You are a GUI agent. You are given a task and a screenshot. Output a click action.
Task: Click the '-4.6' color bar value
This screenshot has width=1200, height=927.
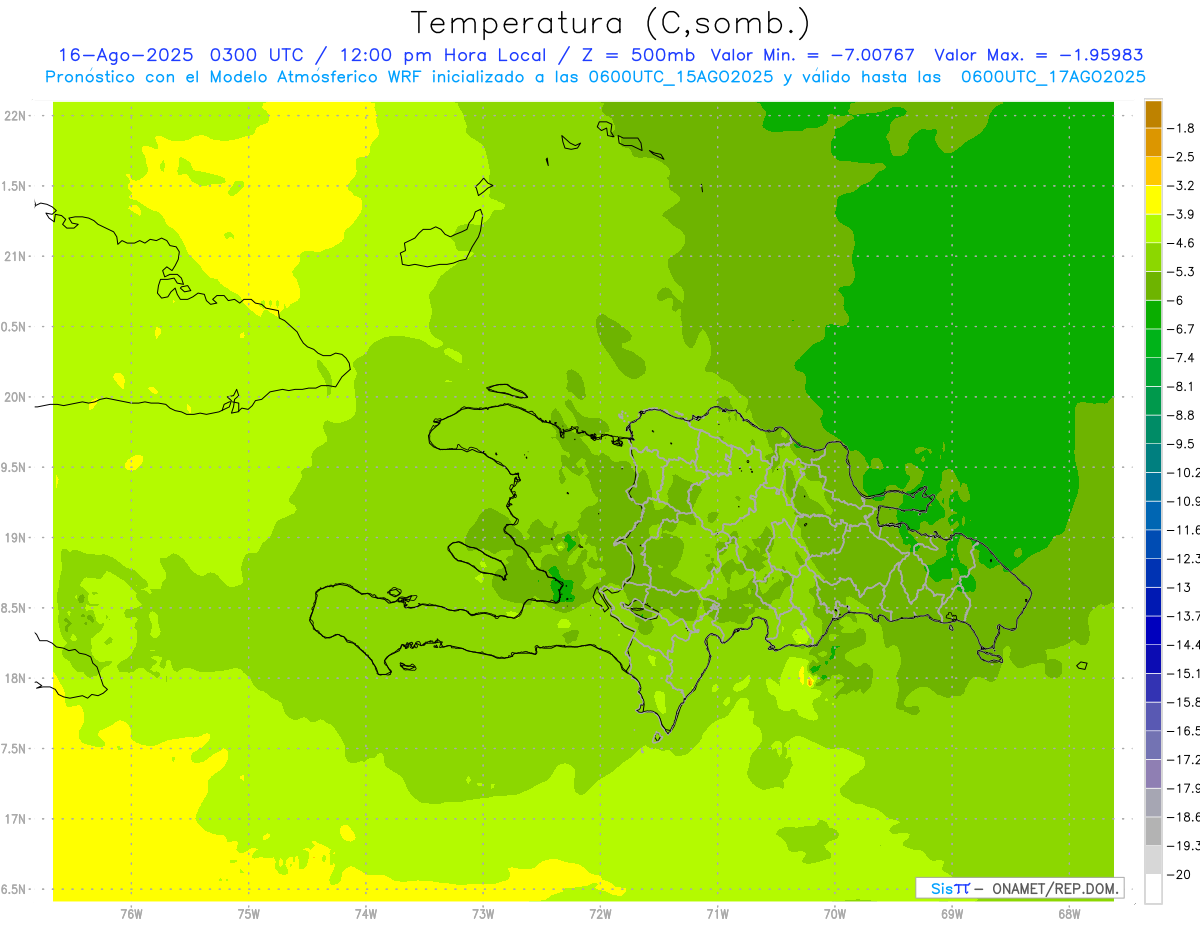pyautogui.click(x=1182, y=243)
